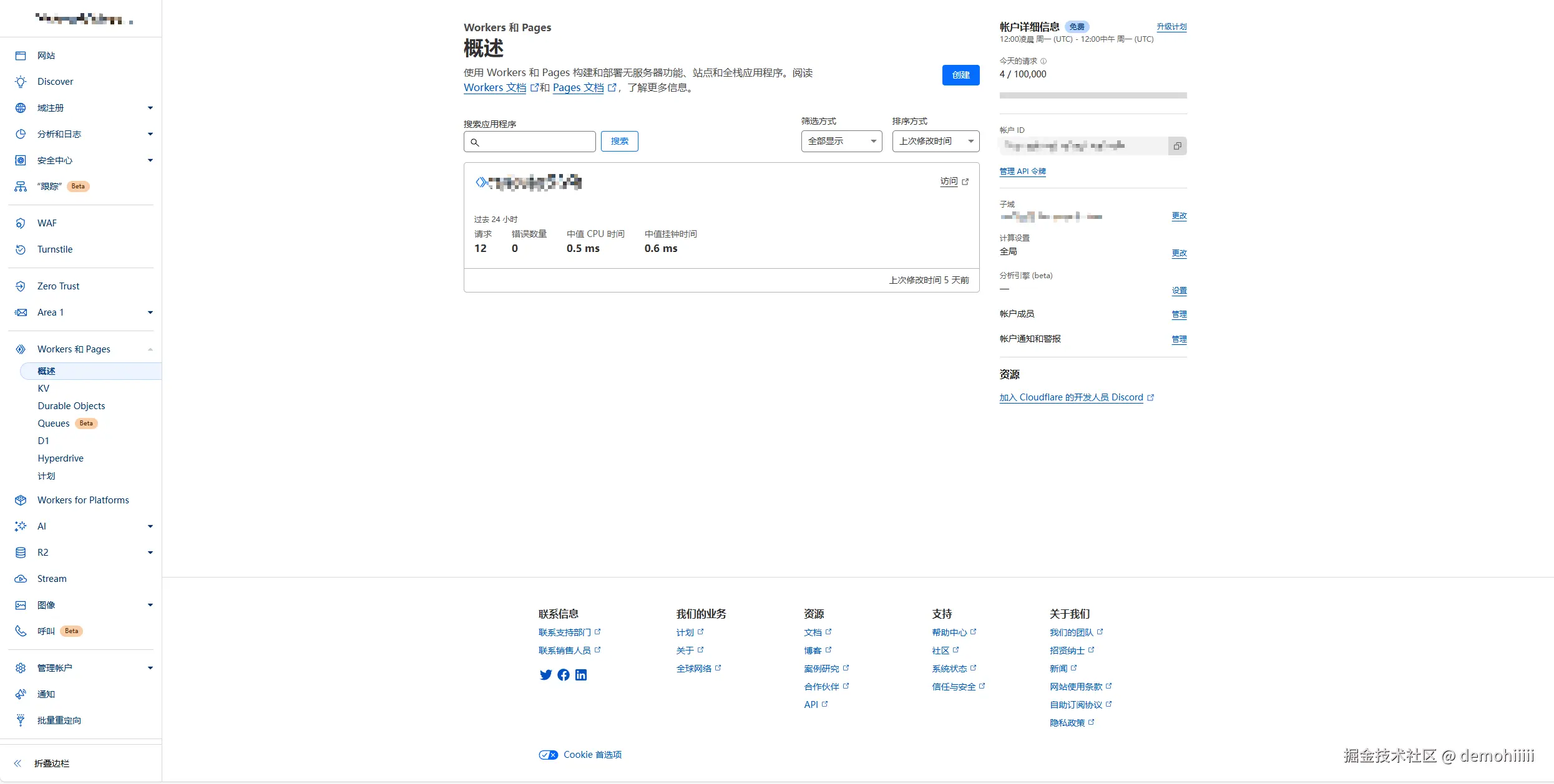Expand the 图像 sidebar arrow
This screenshot has height=784, width=1554.
tap(150, 605)
